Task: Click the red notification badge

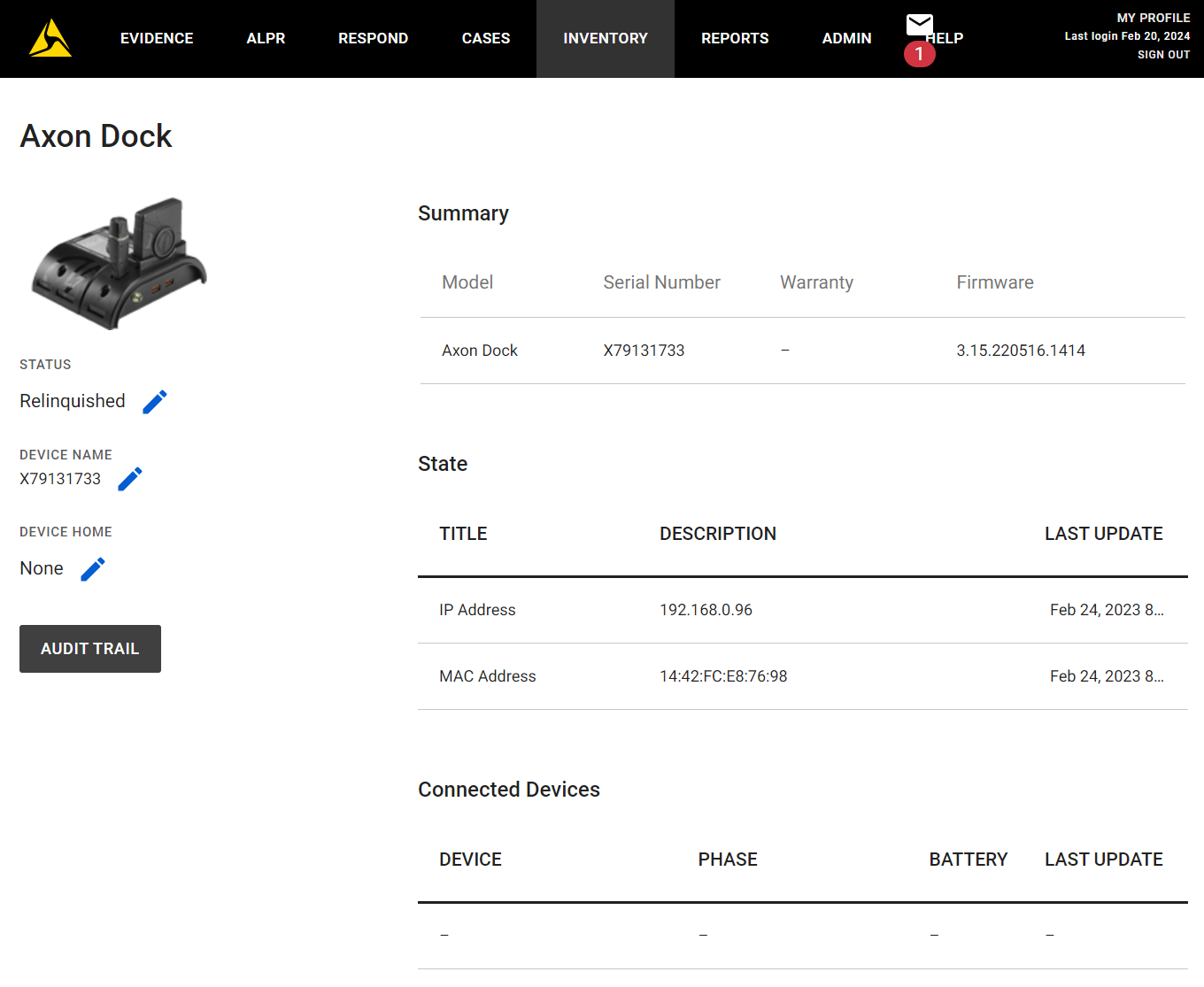Action: [919, 54]
